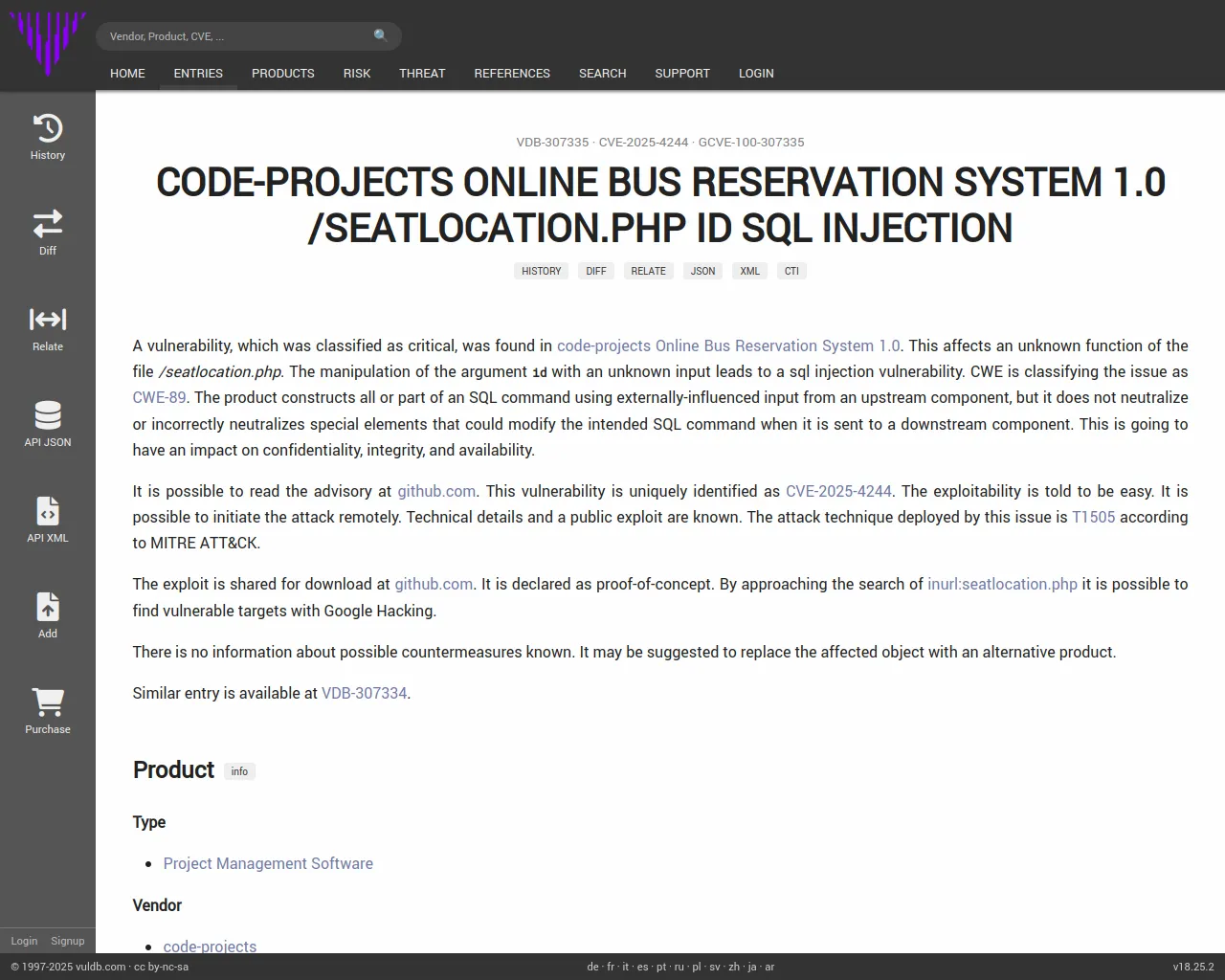Screen dimensions: 1225x980
Task: Click the v18.25.2 version text
Action: point(1193,967)
